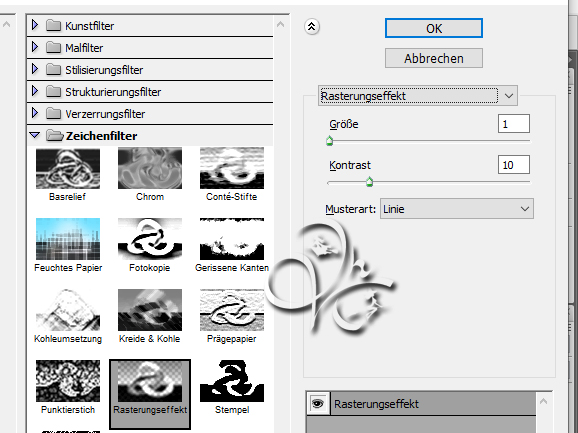The width and height of the screenshot is (578, 433).
Task: Hide the Rasterungseffekt effect layer eye
Action: (318, 404)
